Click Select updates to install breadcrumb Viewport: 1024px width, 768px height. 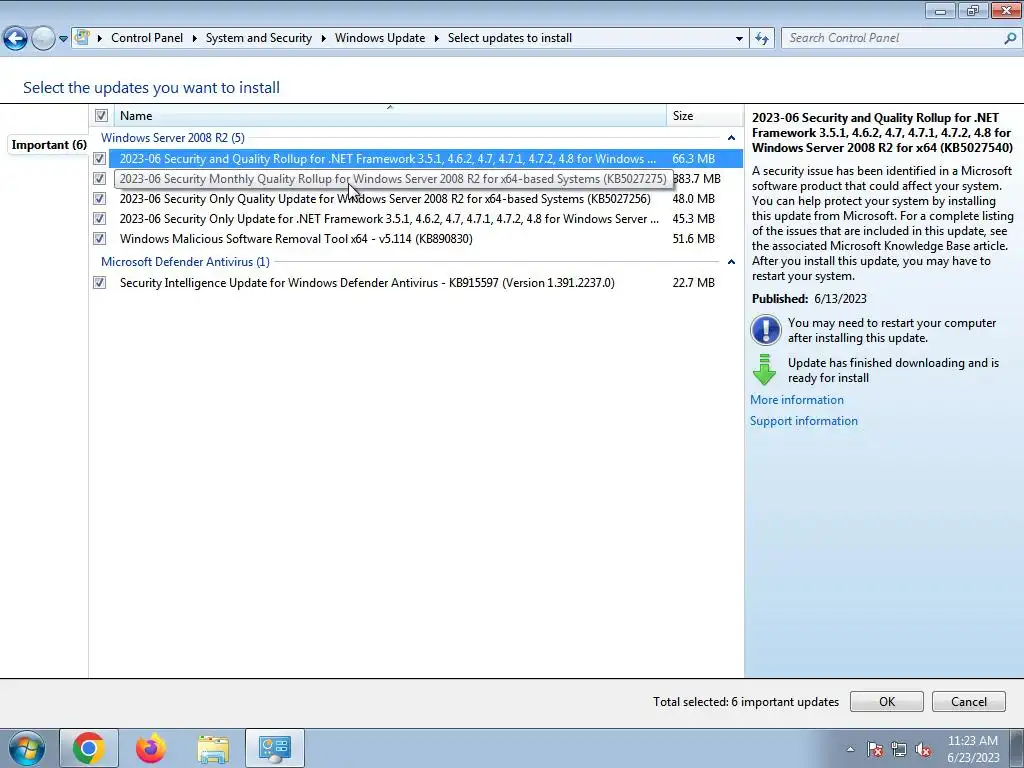(509, 38)
